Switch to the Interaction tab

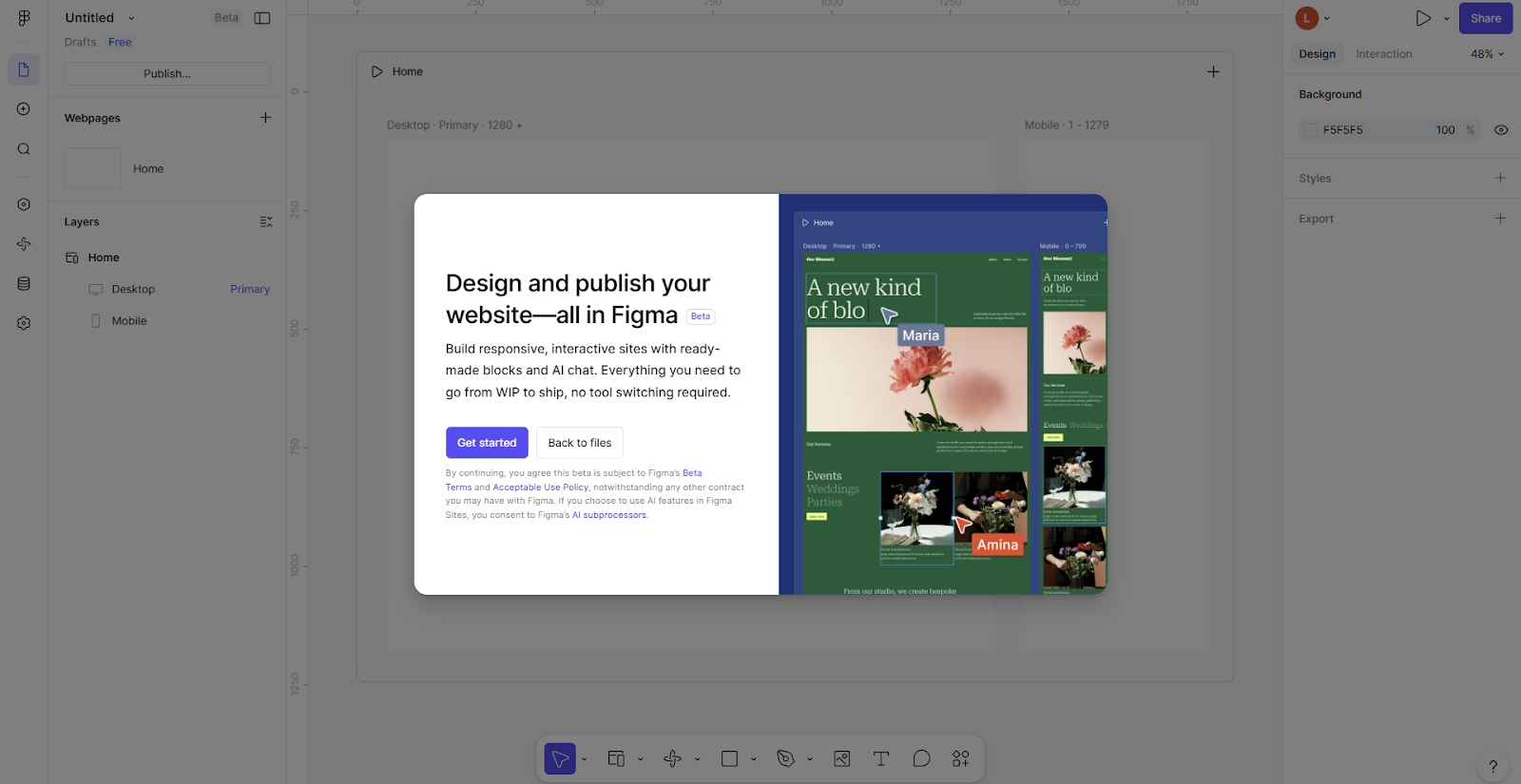tap(1383, 54)
